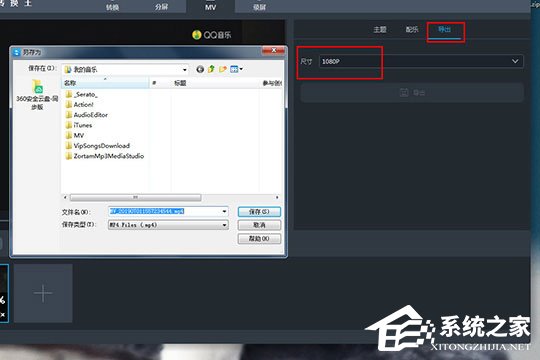The height and width of the screenshot is (360, 540).
Task: Switch to the 导出 tab
Action: tap(444, 30)
